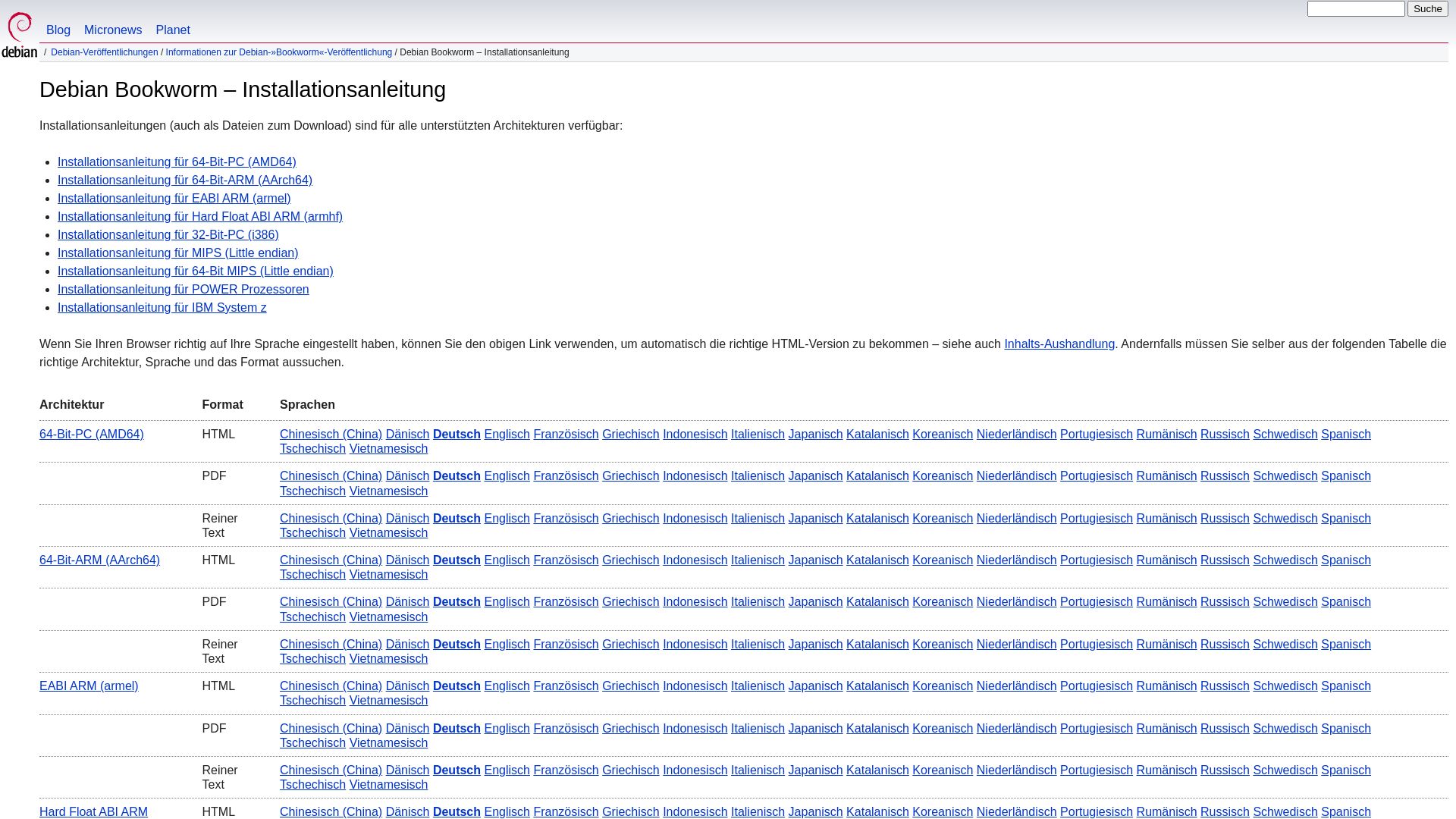This screenshot has width=1456, height=819.
Task: Open Indonesisch in armel HTML row
Action: coord(695,686)
